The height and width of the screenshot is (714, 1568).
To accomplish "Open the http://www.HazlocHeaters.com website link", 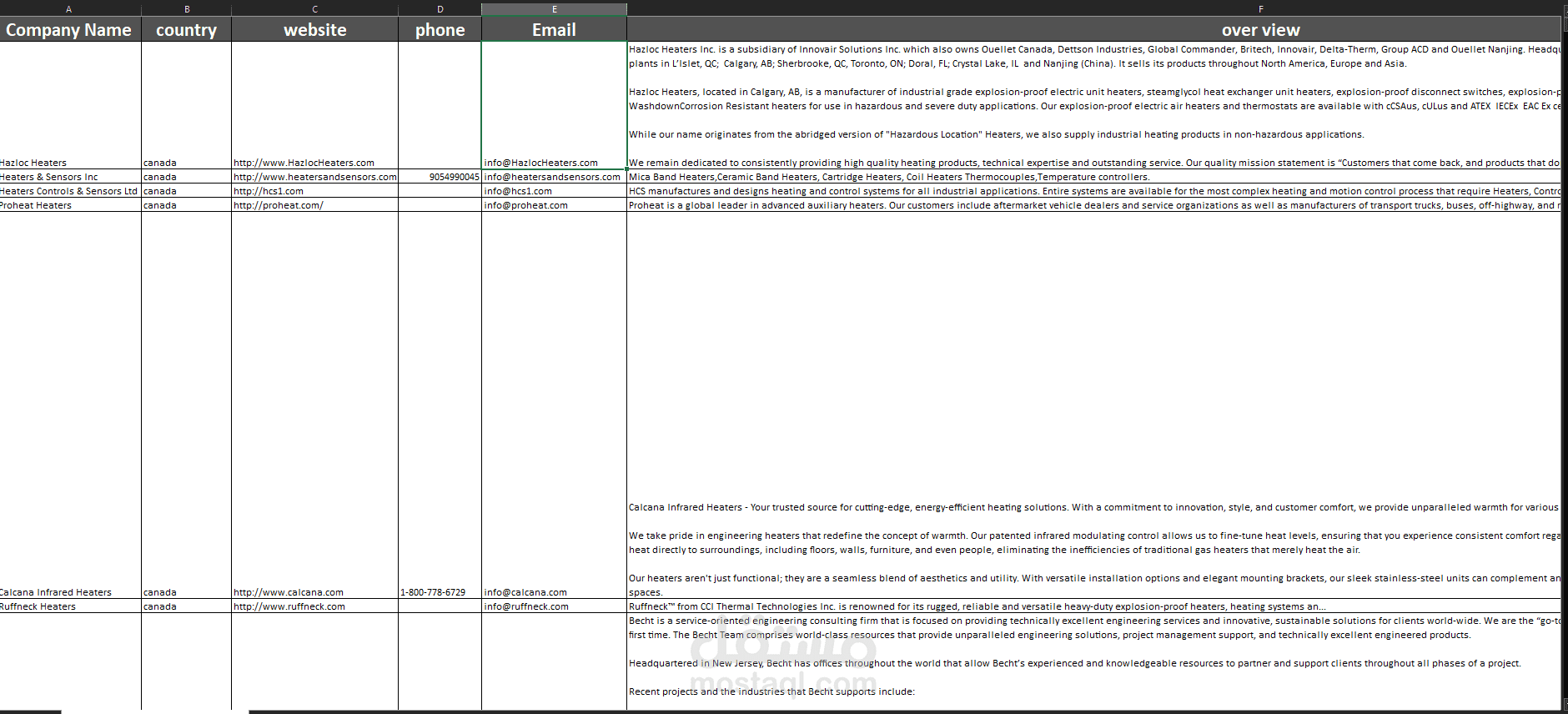I will 304,163.
